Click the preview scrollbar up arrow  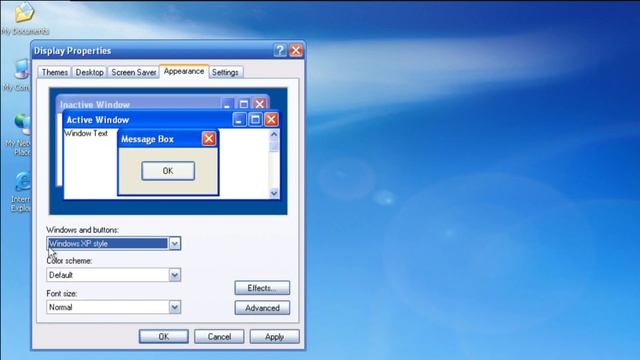274,134
